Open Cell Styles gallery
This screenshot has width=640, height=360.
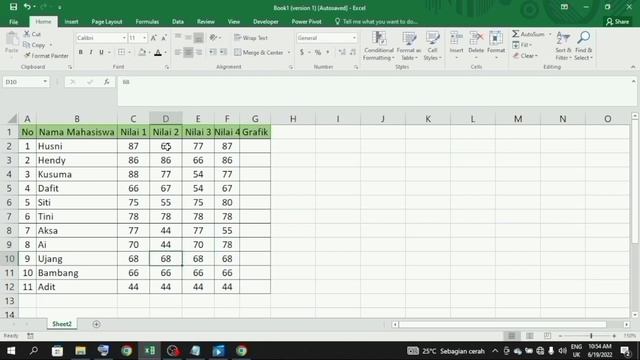(432, 46)
